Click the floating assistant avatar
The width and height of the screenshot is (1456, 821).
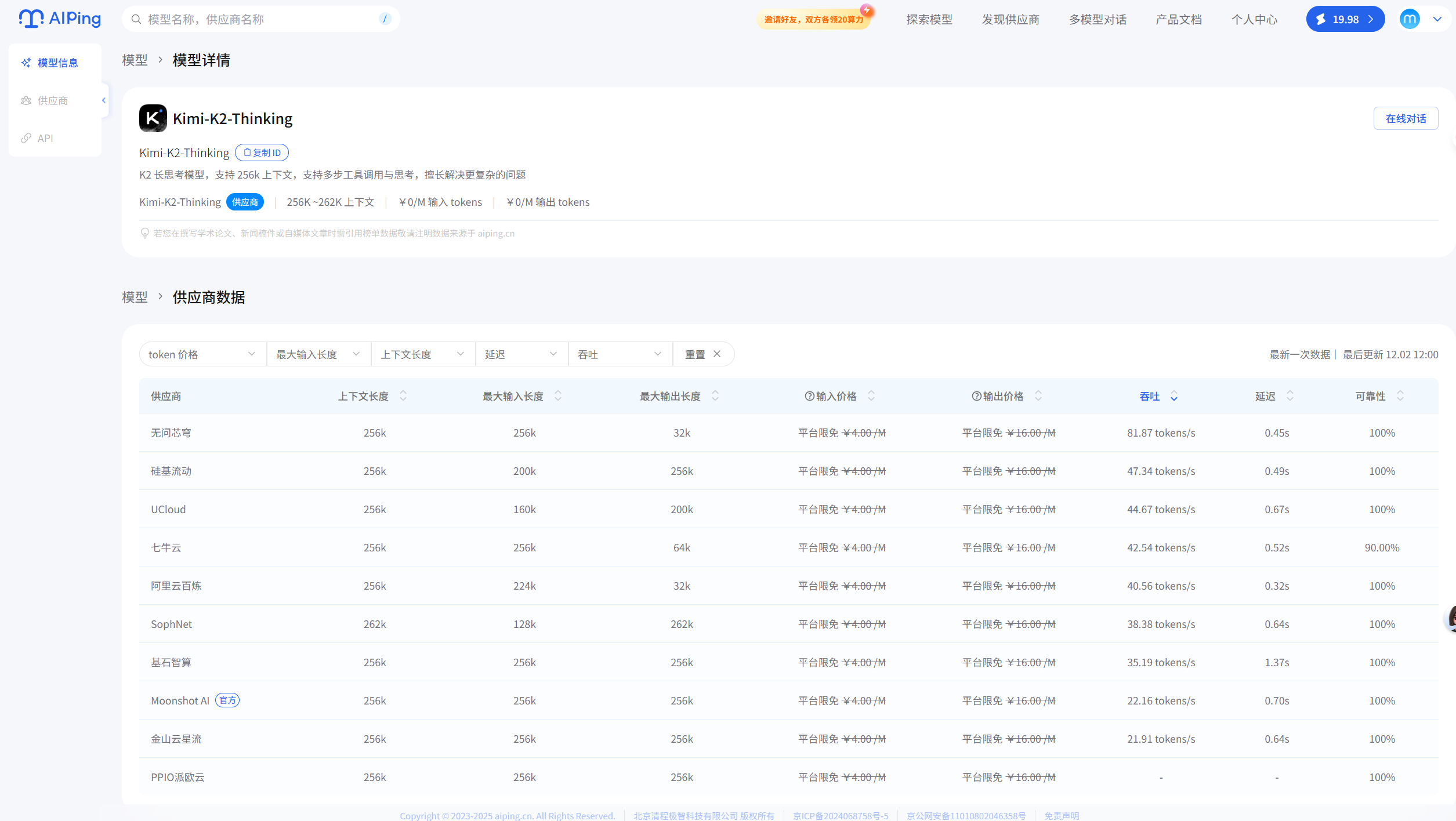[1451, 619]
